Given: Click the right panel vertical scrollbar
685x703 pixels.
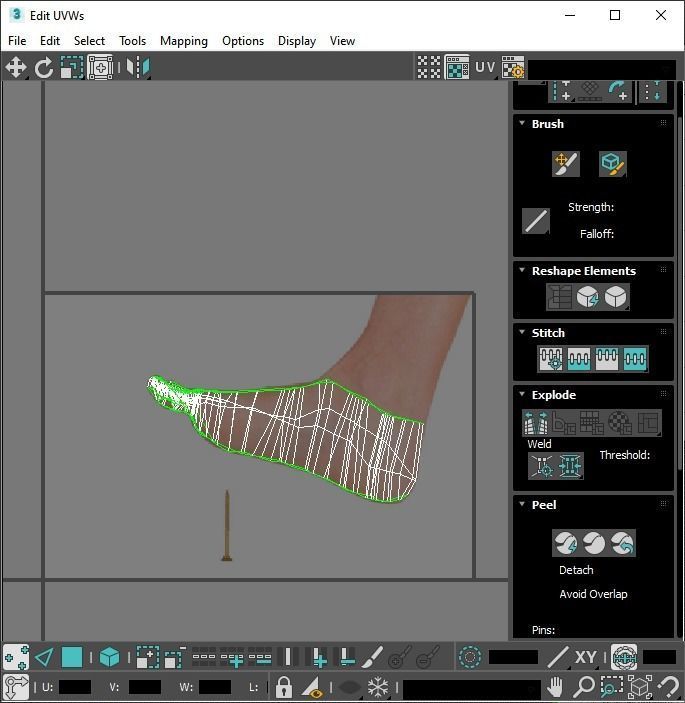Looking at the screenshot, I should [681, 294].
